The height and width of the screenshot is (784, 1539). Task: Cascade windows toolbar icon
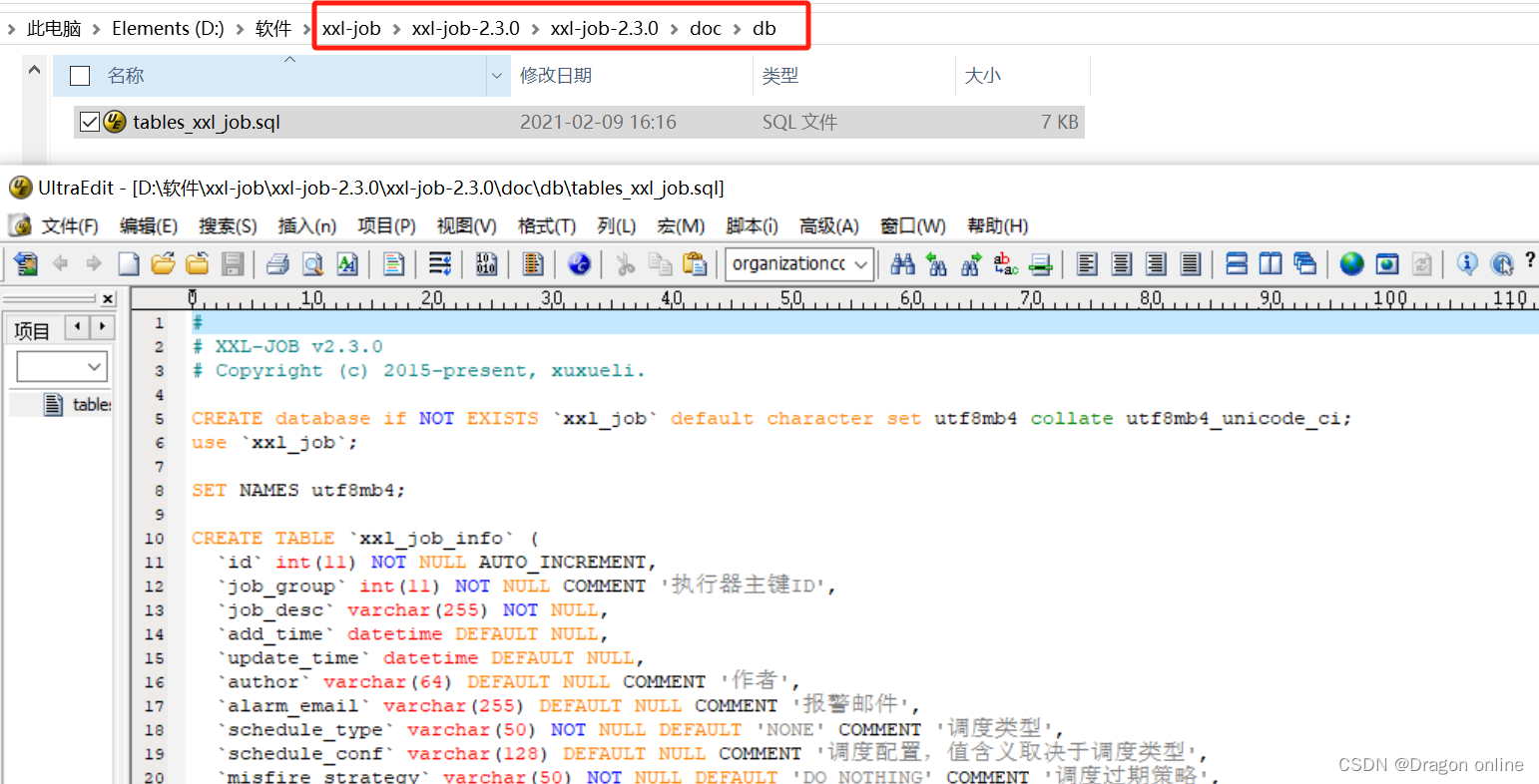pyautogui.click(x=1304, y=263)
